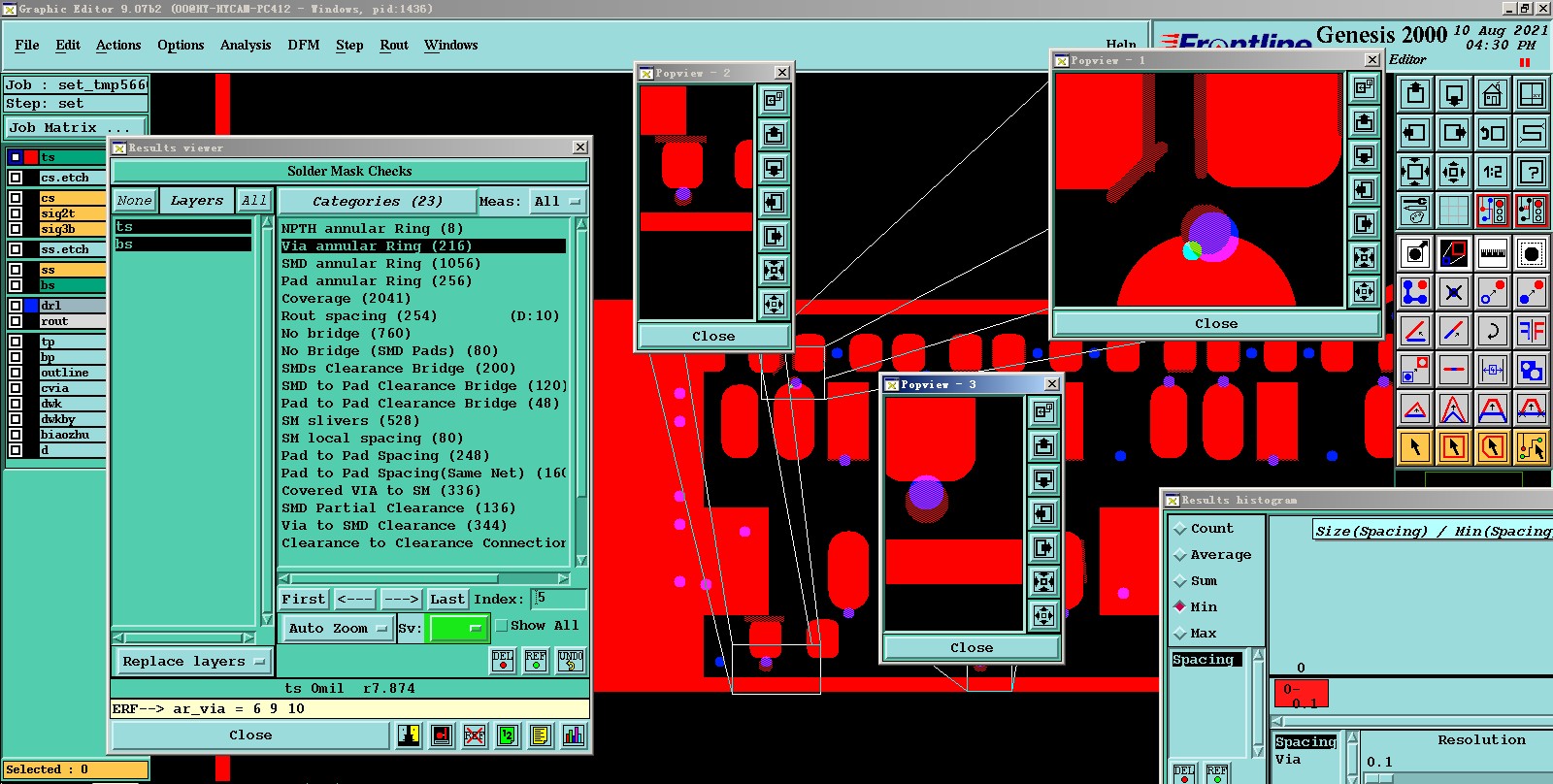The image size is (1553, 784).
Task: Click the categories list vertical scrollbar
Action: [x=581, y=392]
